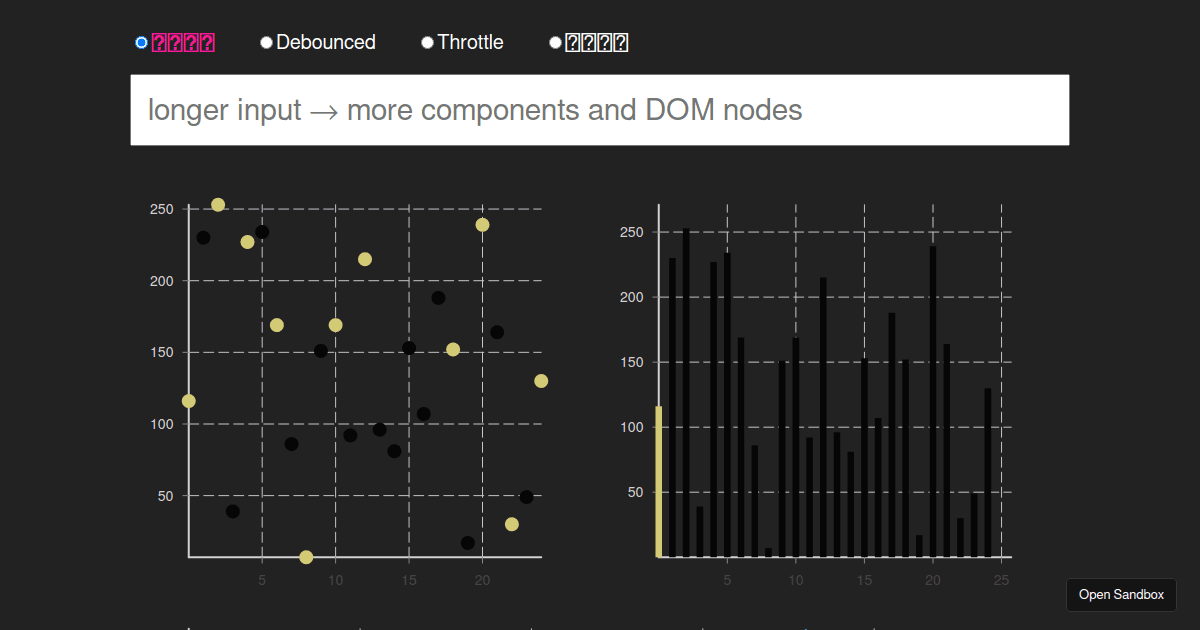Click the shortest bar in the bar chart
Image resolution: width=1200 pixels, height=630 pixels.
click(x=766, y=550)
